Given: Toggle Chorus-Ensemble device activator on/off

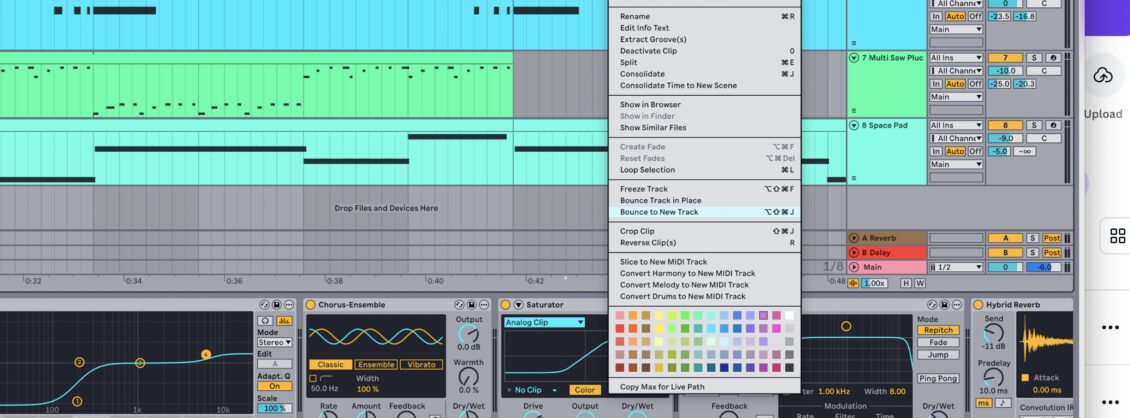Looking at the screenshot, I should pyautogui.click(x=311, y=304).
